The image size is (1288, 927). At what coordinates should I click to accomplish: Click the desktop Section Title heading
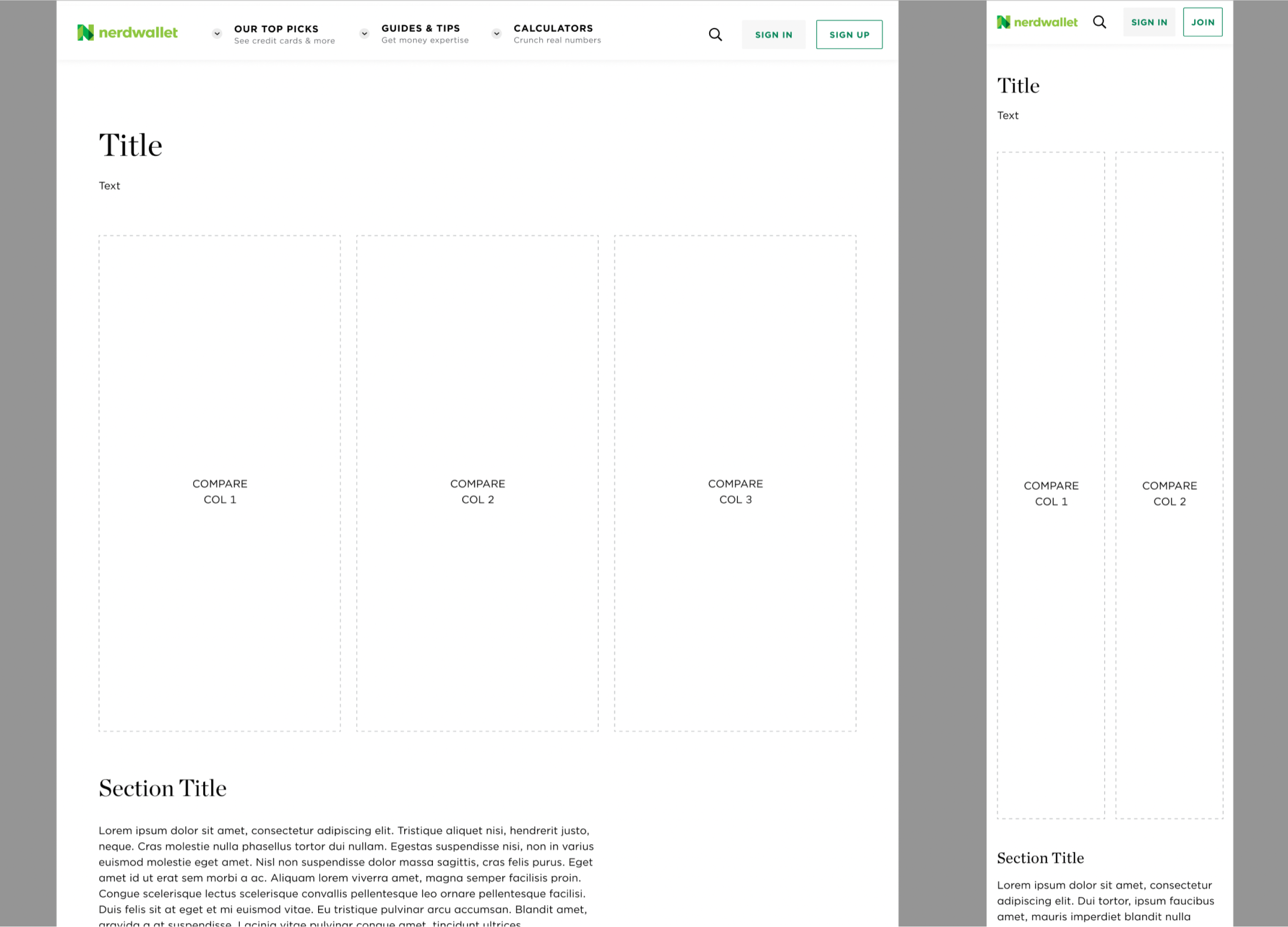tap(162, 788)
